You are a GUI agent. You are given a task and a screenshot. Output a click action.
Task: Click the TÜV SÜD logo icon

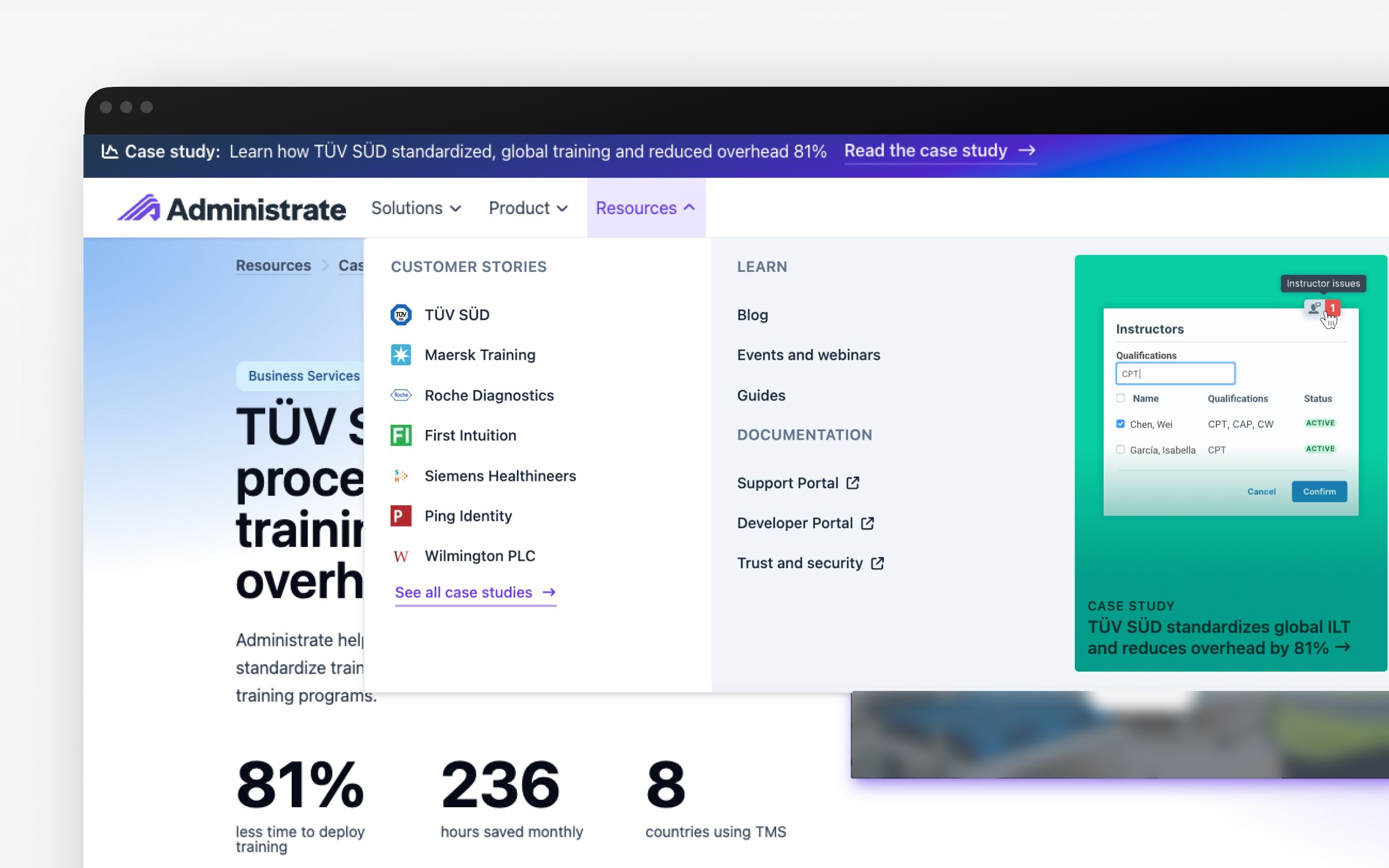tap(400, 315)
